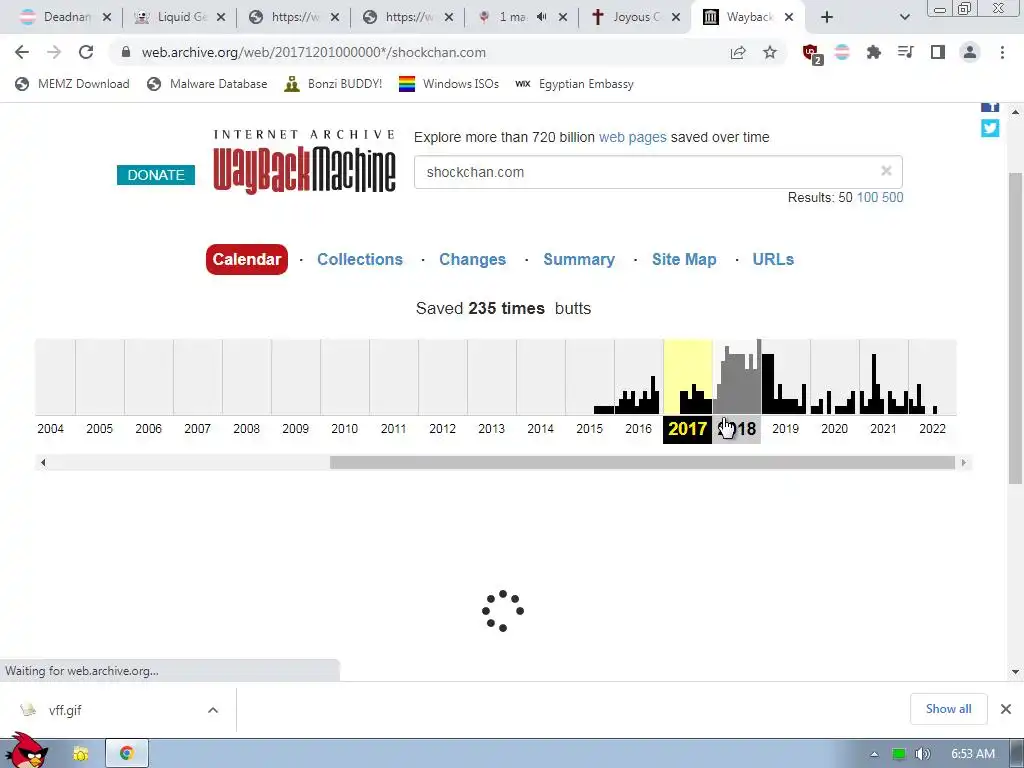
Task: Show 500 results
Action: (892, 197)
